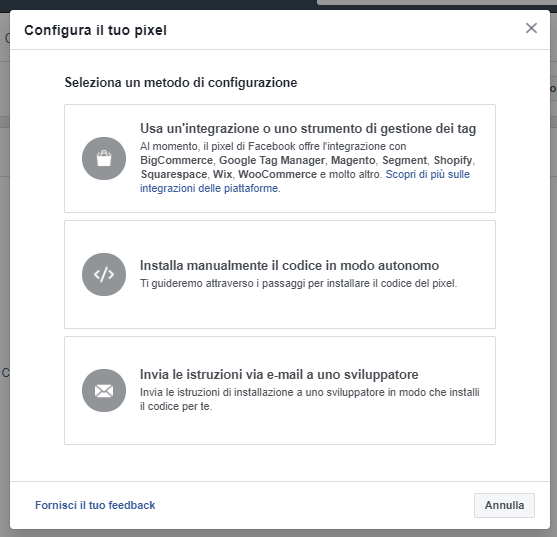Click the envelope email instructions icon
Screen dimensions: 557x537
coord(104,390)
